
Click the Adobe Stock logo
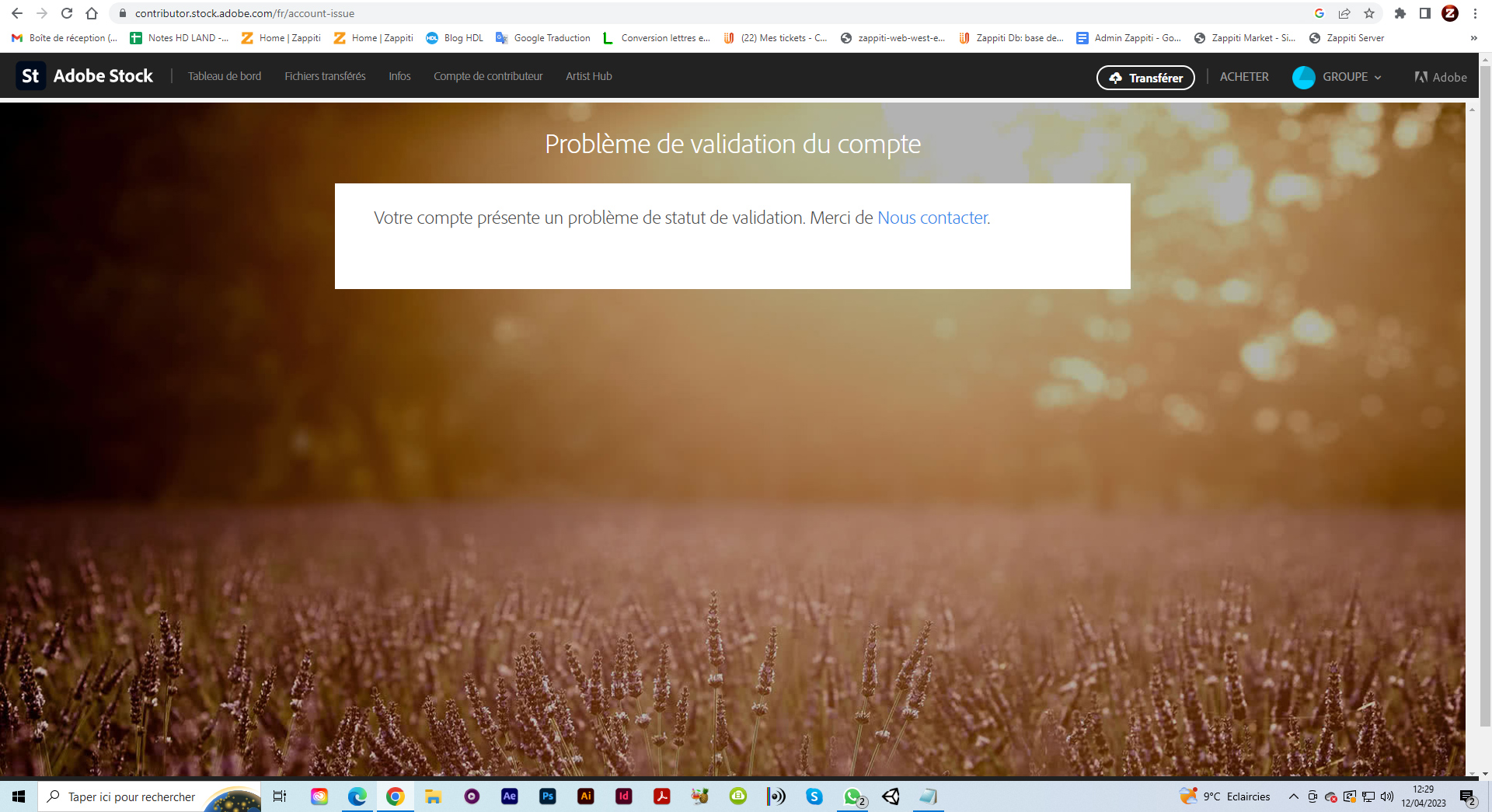pos(84,75)
